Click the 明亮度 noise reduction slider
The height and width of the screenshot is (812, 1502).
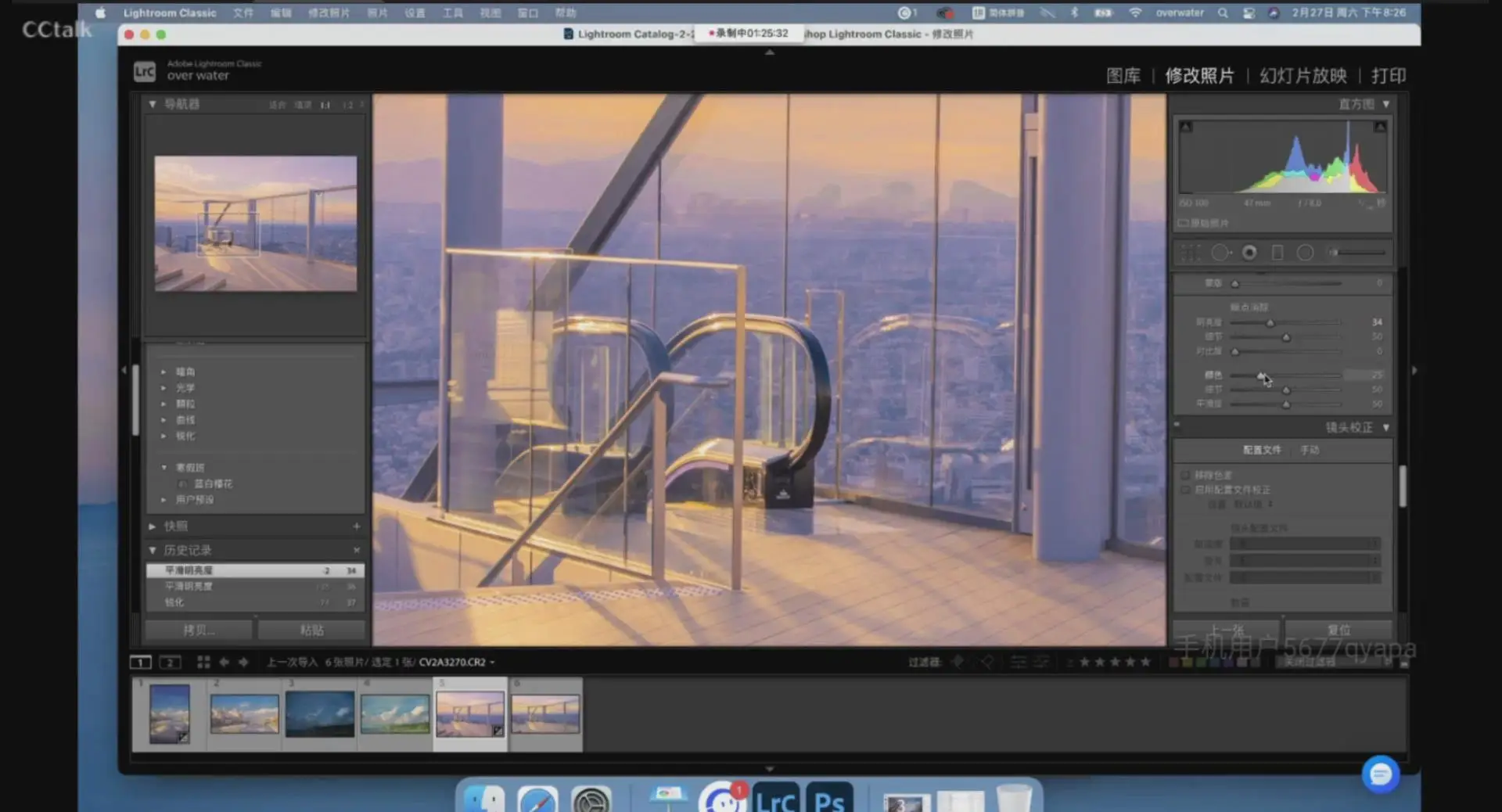pyautogui.click(x=1286, y=322)
